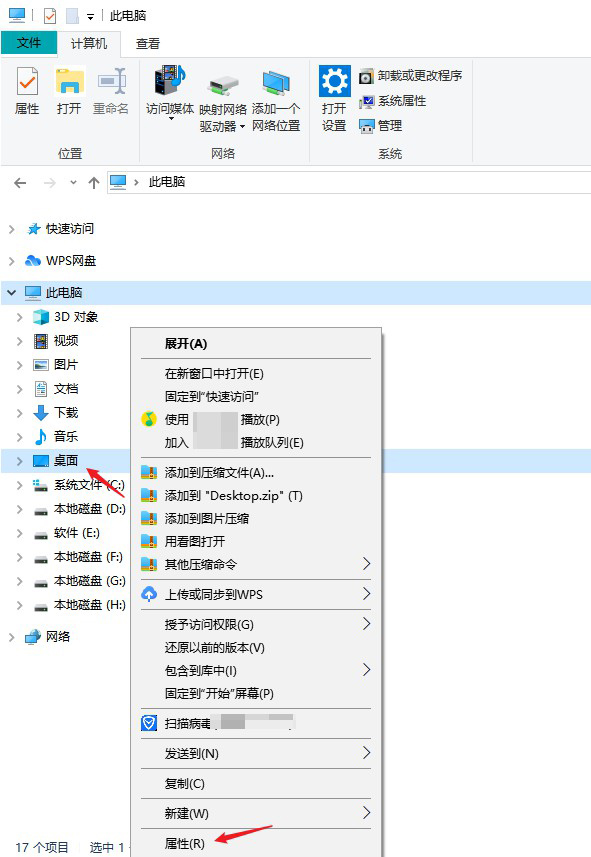Choose Add to image compression (添加到图片压缩)
This screenshot has height=857, width=591.
click(x=256, y=519)
